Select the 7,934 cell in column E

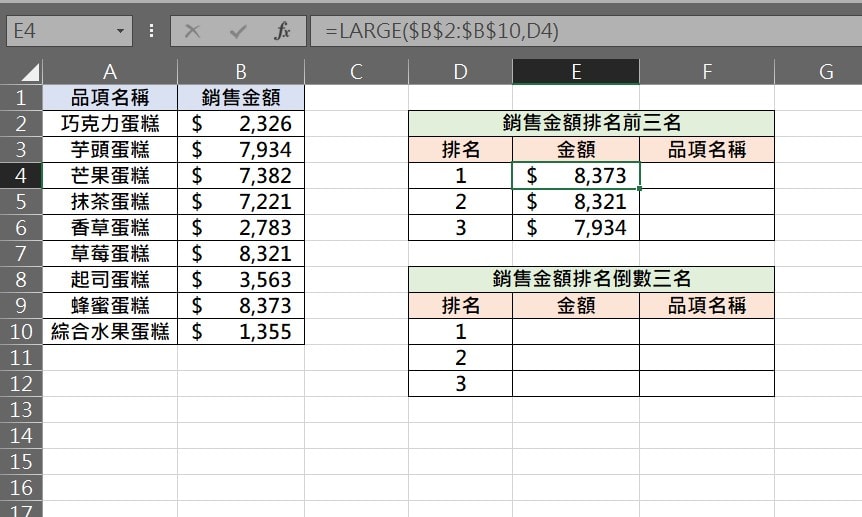[x=576, y=228]
